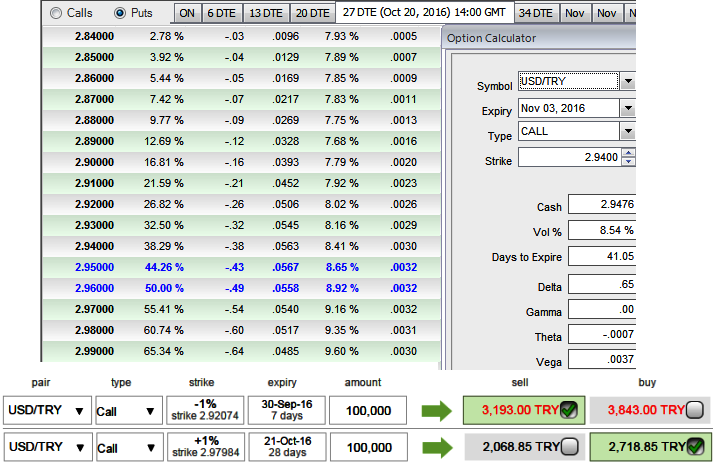Click the Days to Expire field
Image resolution: width=714 pixels, height=462 pixels.
[x=600, y=257]
